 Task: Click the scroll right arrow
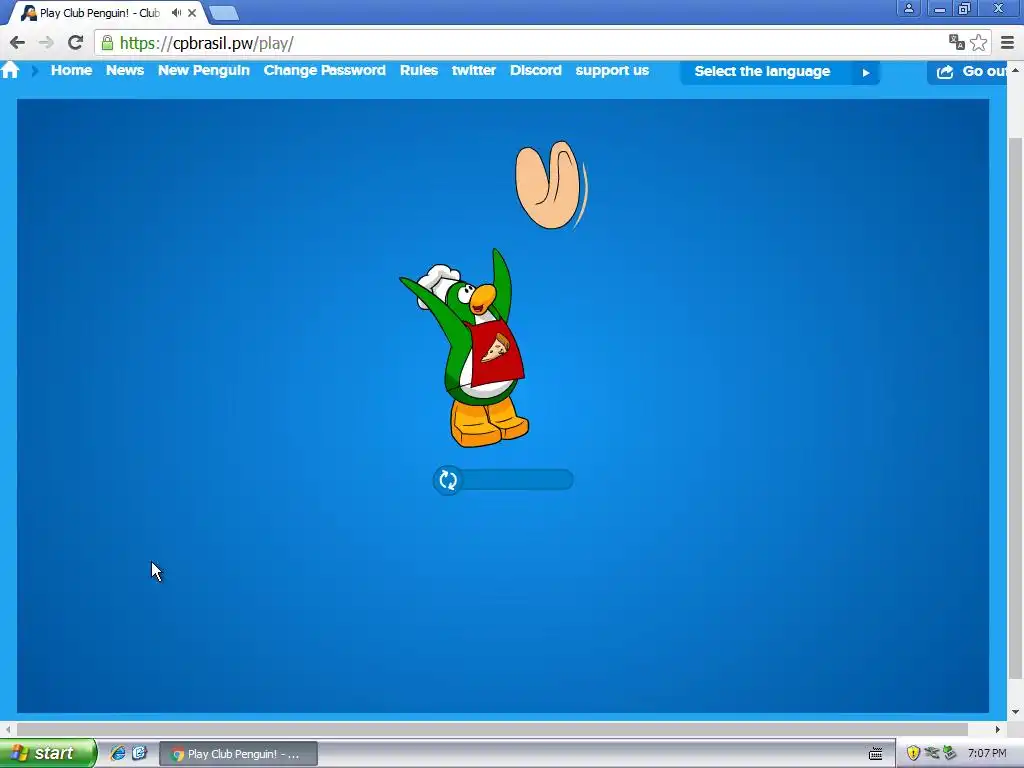(x=998, y=729)
